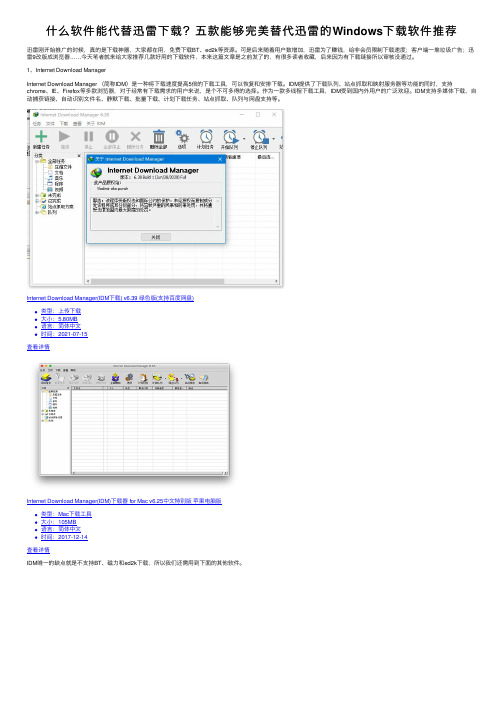The height and width of the screenshot is (713, 504).
Task: Click the article title about 迅雷 alternatives
Action: (x=251, y=31)
